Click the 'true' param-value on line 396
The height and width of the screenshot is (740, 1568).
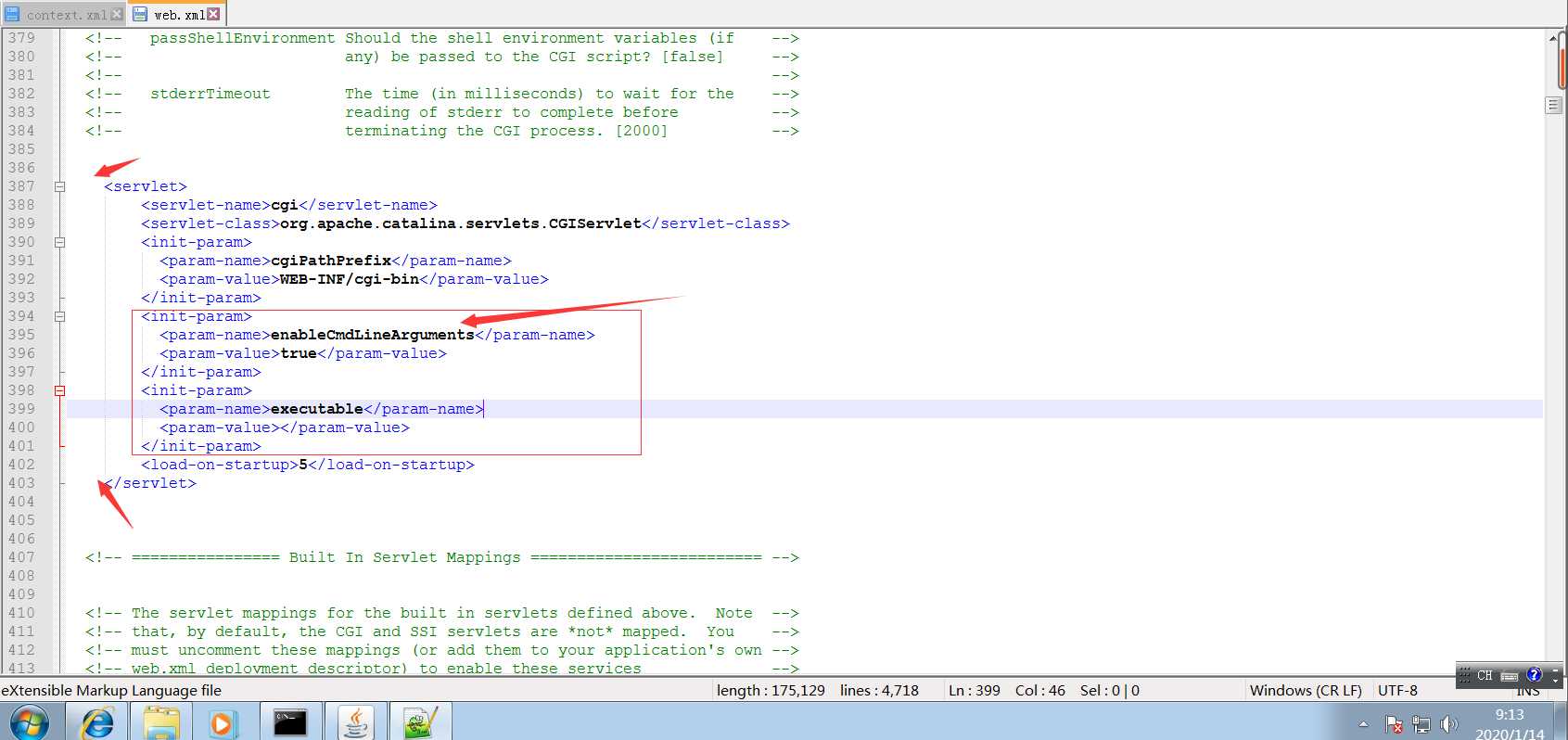[x=299, y=353]
